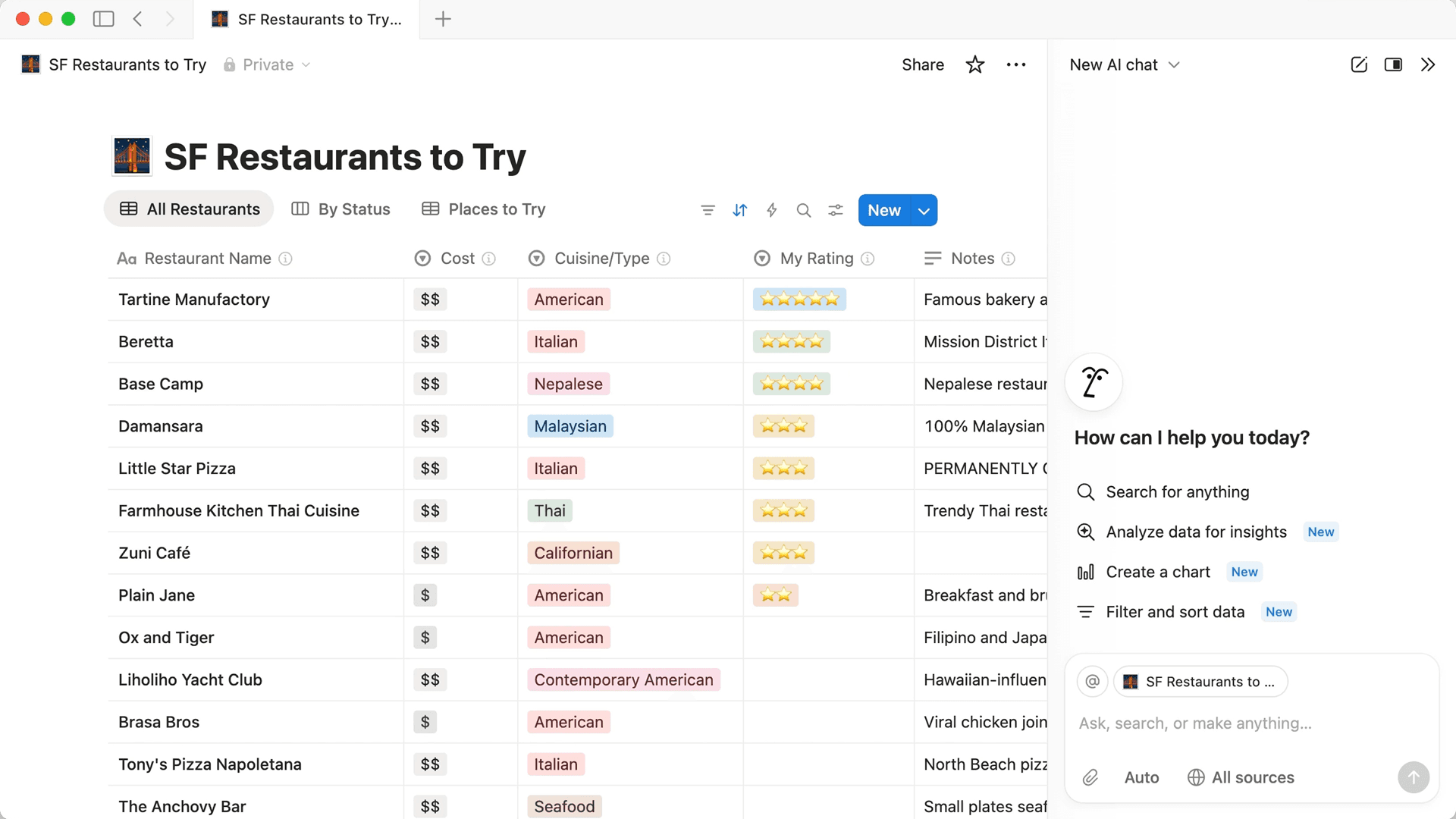Click the Malaysian blue cuisine tag

point(570,426)
